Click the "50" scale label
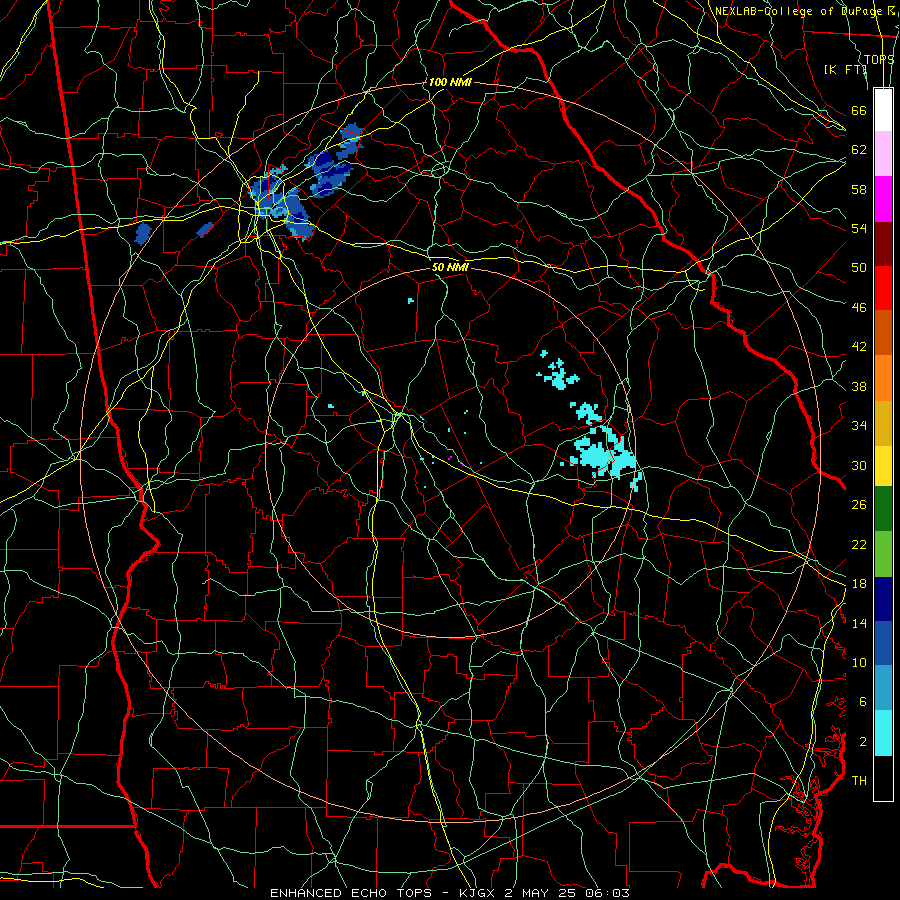This screenshot has width=900, height=900. [x=859, y=268]
